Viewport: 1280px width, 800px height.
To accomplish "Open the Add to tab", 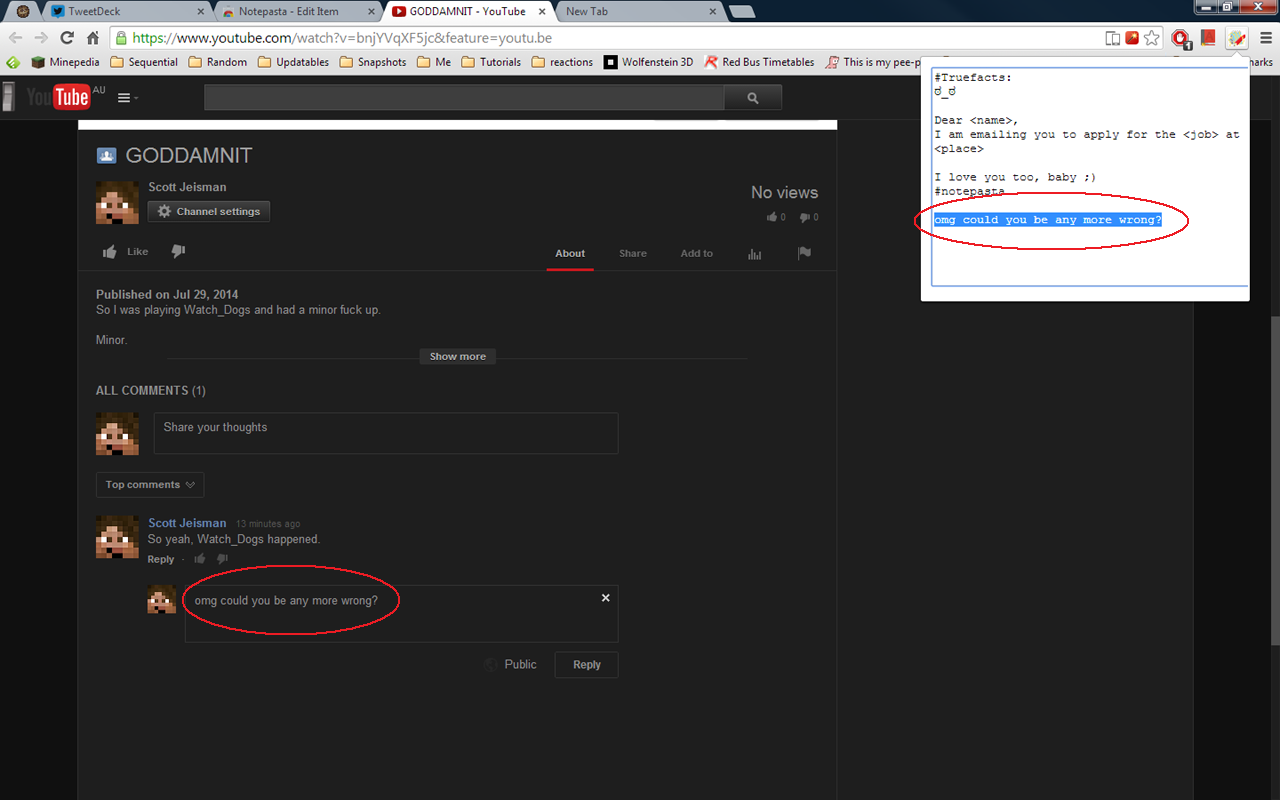I will point(697,254).
